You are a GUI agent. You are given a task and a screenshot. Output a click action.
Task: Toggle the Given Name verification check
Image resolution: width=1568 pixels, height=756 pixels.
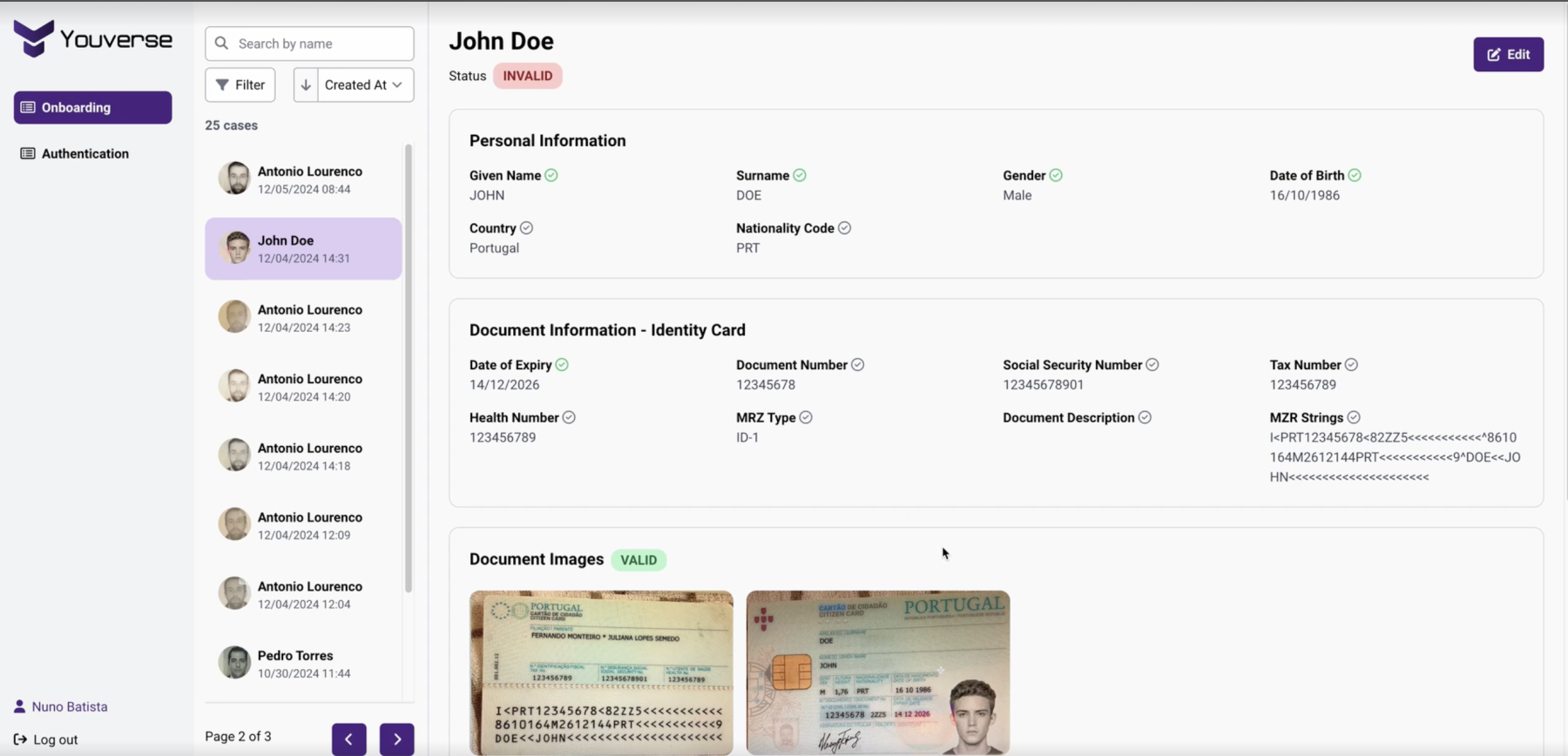551,176
